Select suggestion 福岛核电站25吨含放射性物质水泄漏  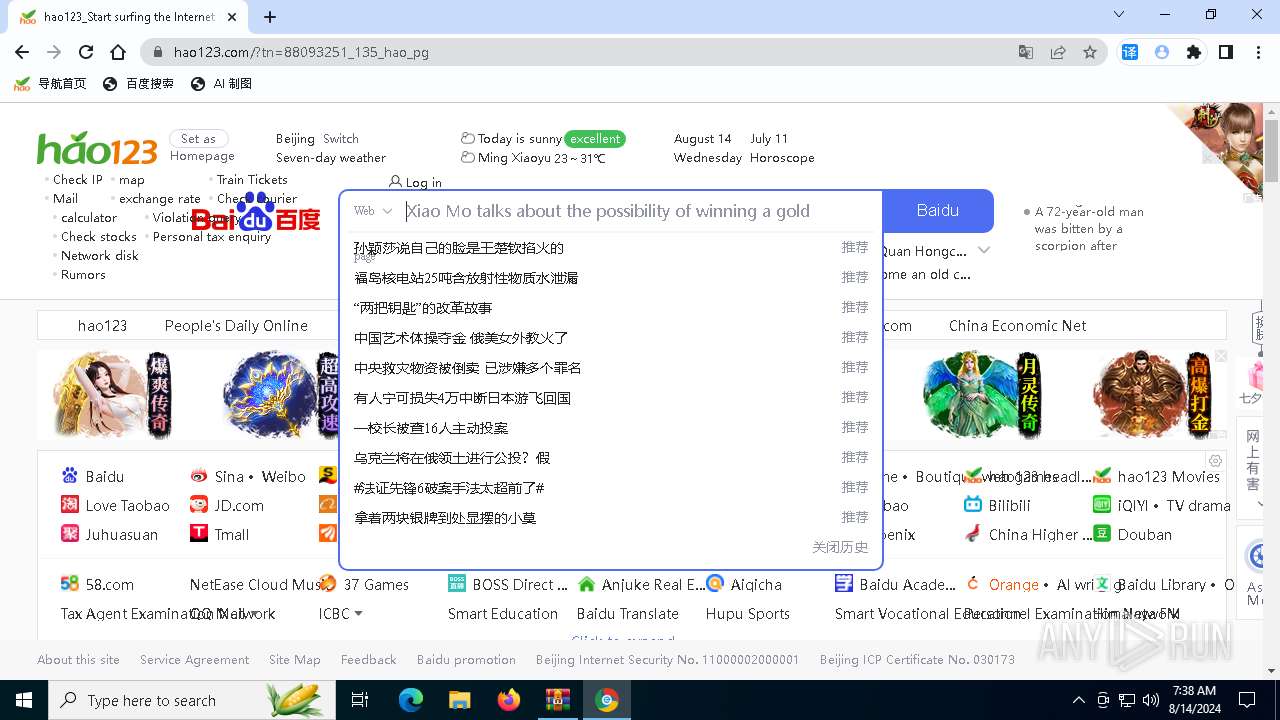click(x=466, y=278)
